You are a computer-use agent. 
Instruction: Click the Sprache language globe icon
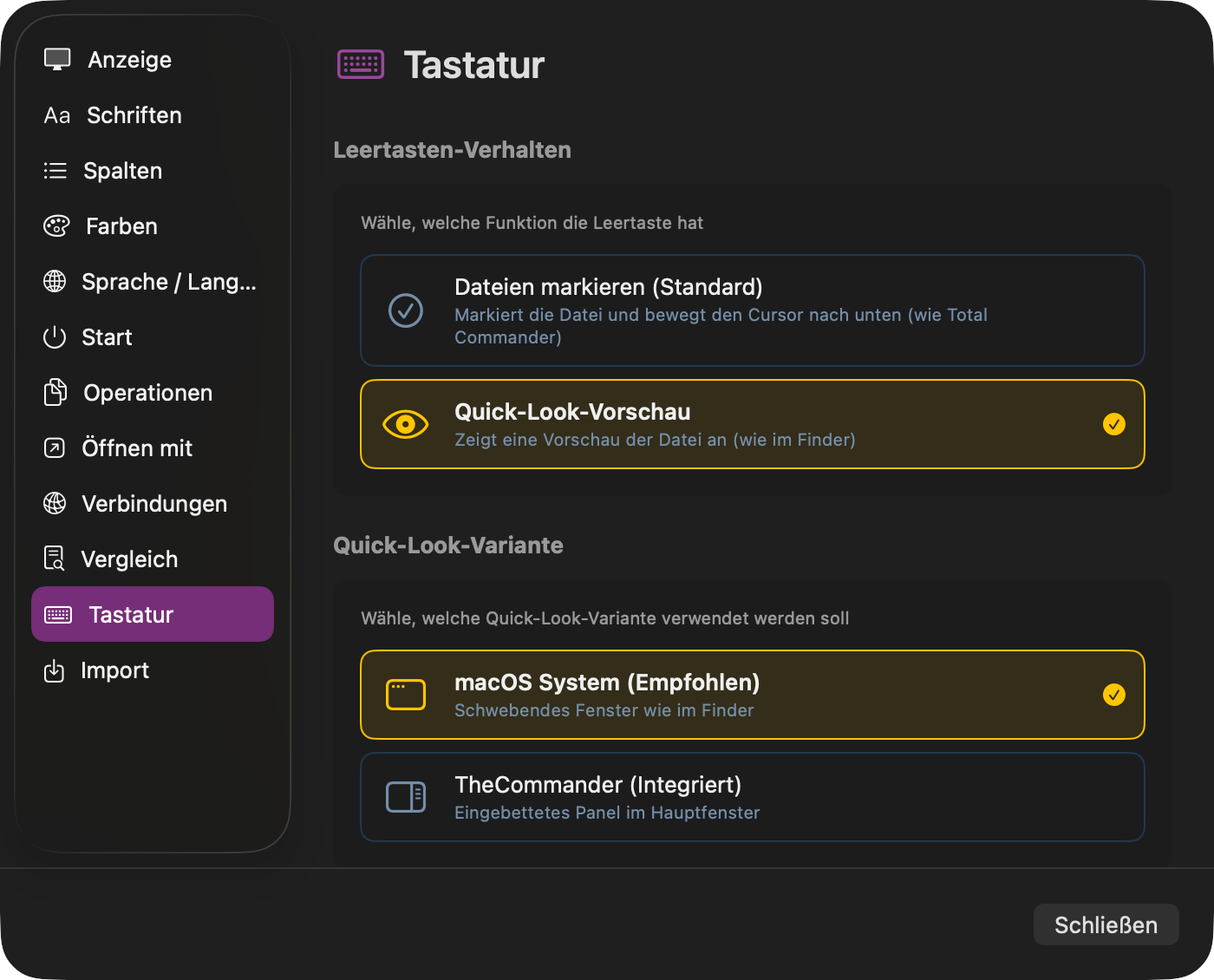pos(55,281)
